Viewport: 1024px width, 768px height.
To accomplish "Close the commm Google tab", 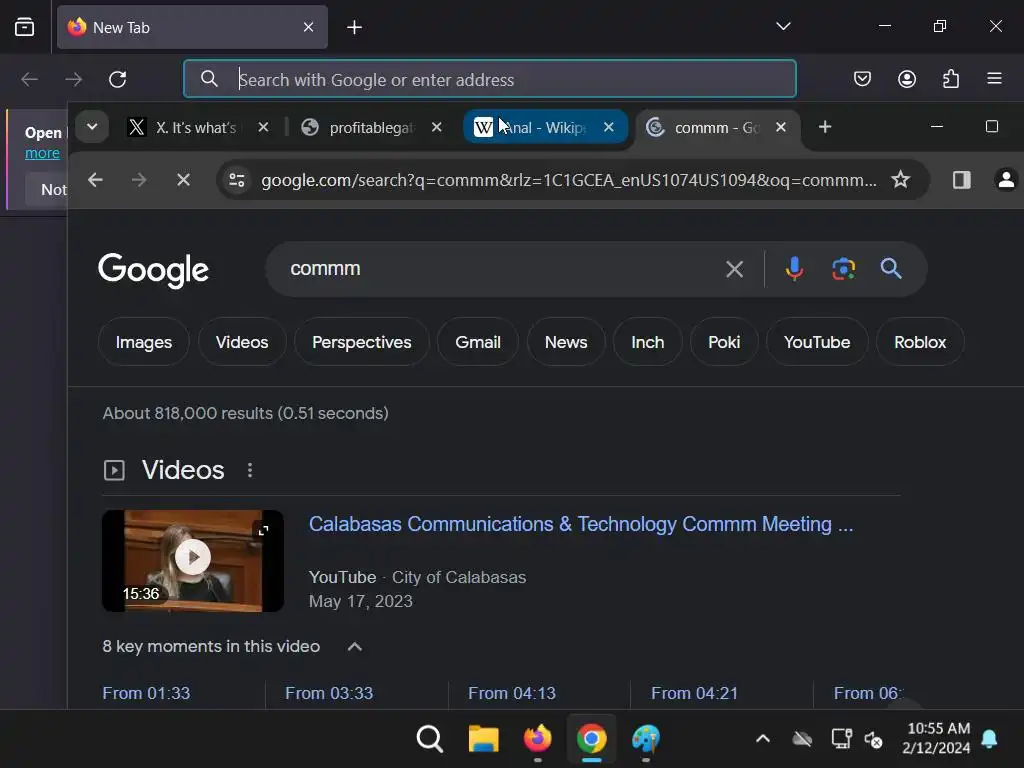I will click(x=780, y=127).
